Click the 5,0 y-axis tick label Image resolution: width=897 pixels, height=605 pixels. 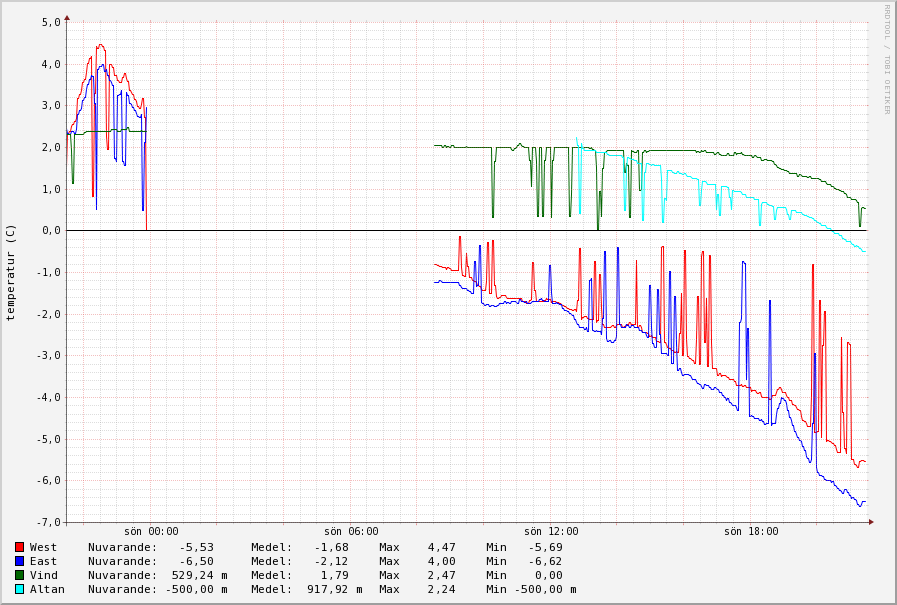51,22
